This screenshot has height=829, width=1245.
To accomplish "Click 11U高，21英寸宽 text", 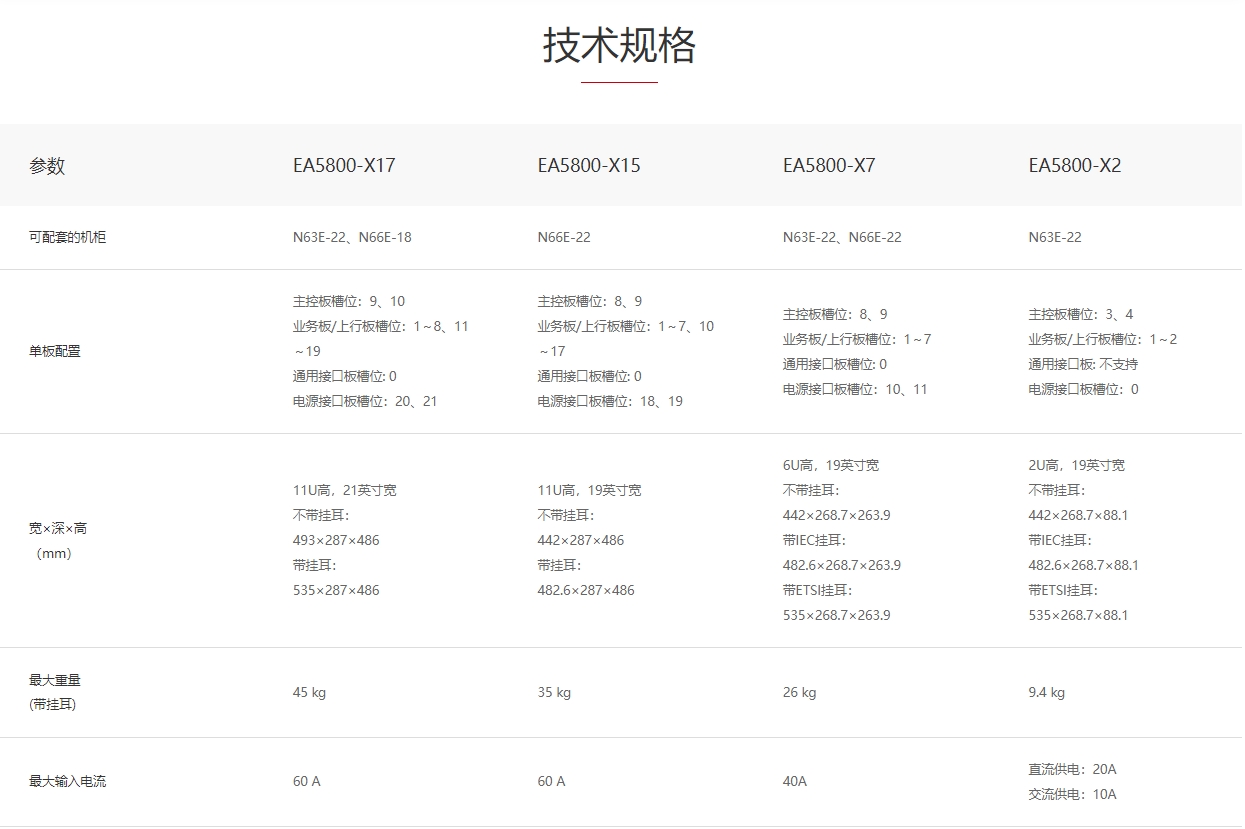I will (345, 491).
